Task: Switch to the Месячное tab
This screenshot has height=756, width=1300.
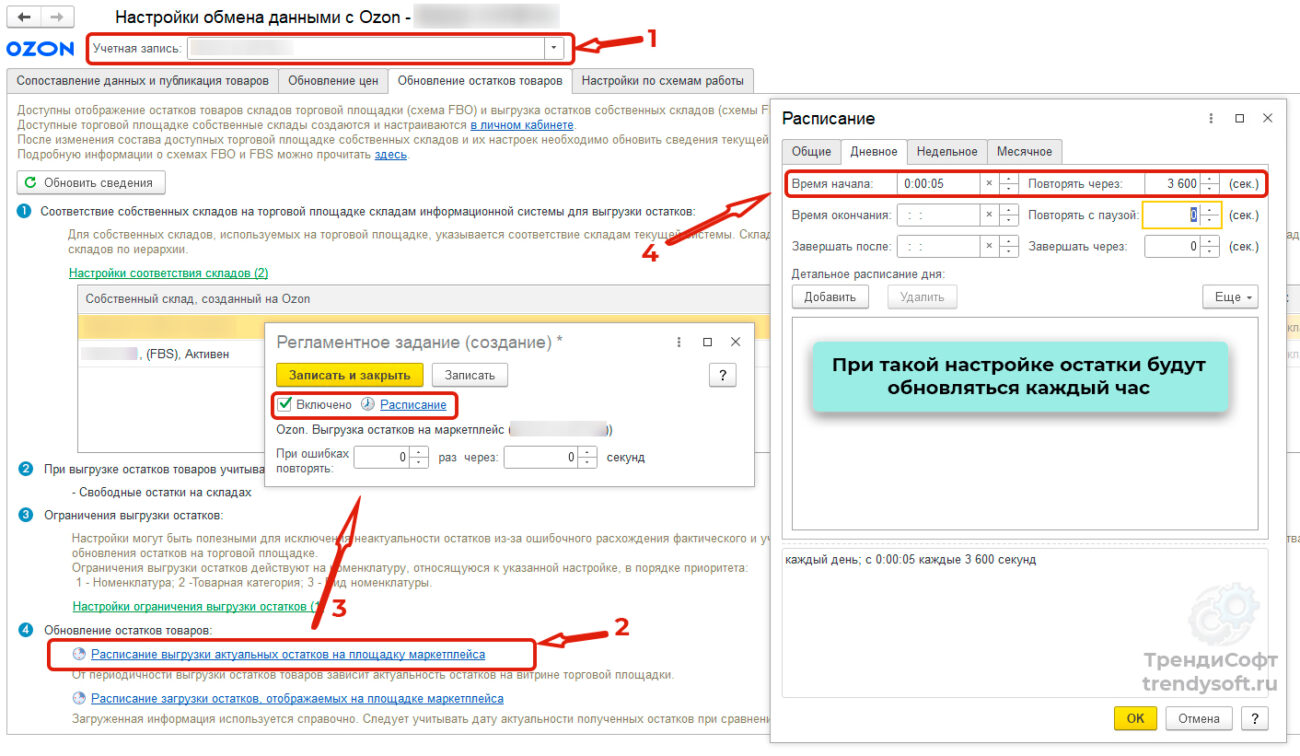Action: [1025, 151]
